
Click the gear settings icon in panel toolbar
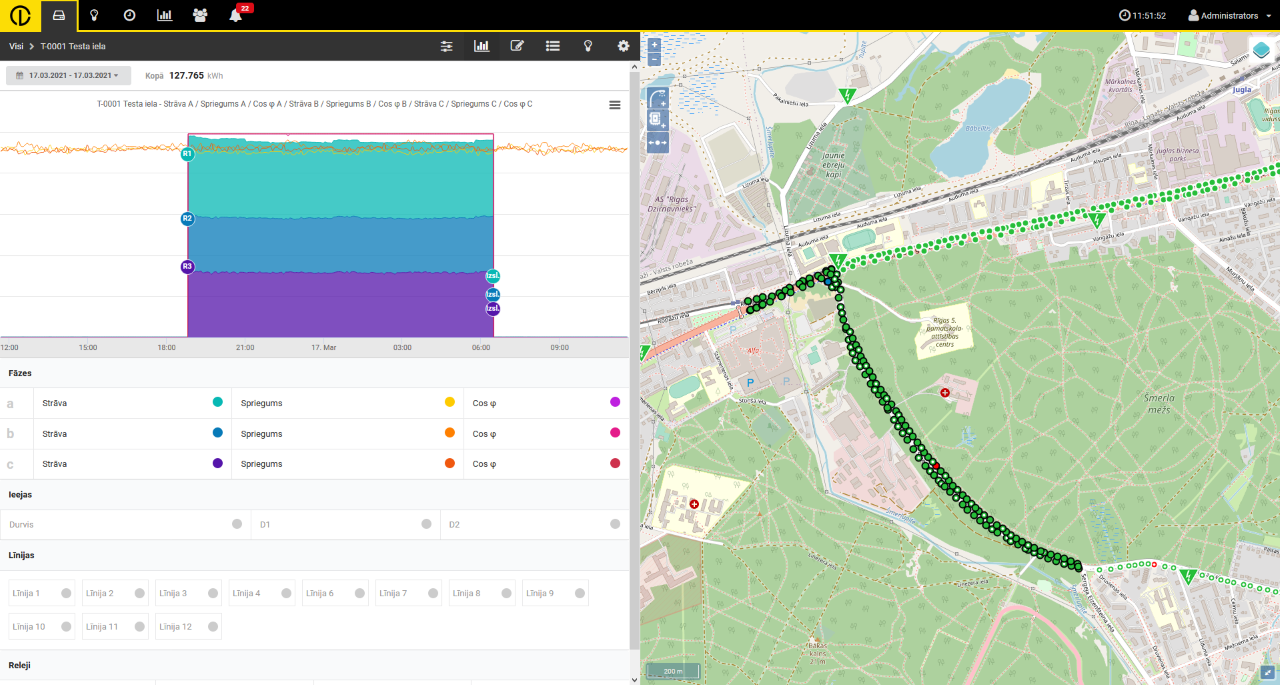coord(624,46)
